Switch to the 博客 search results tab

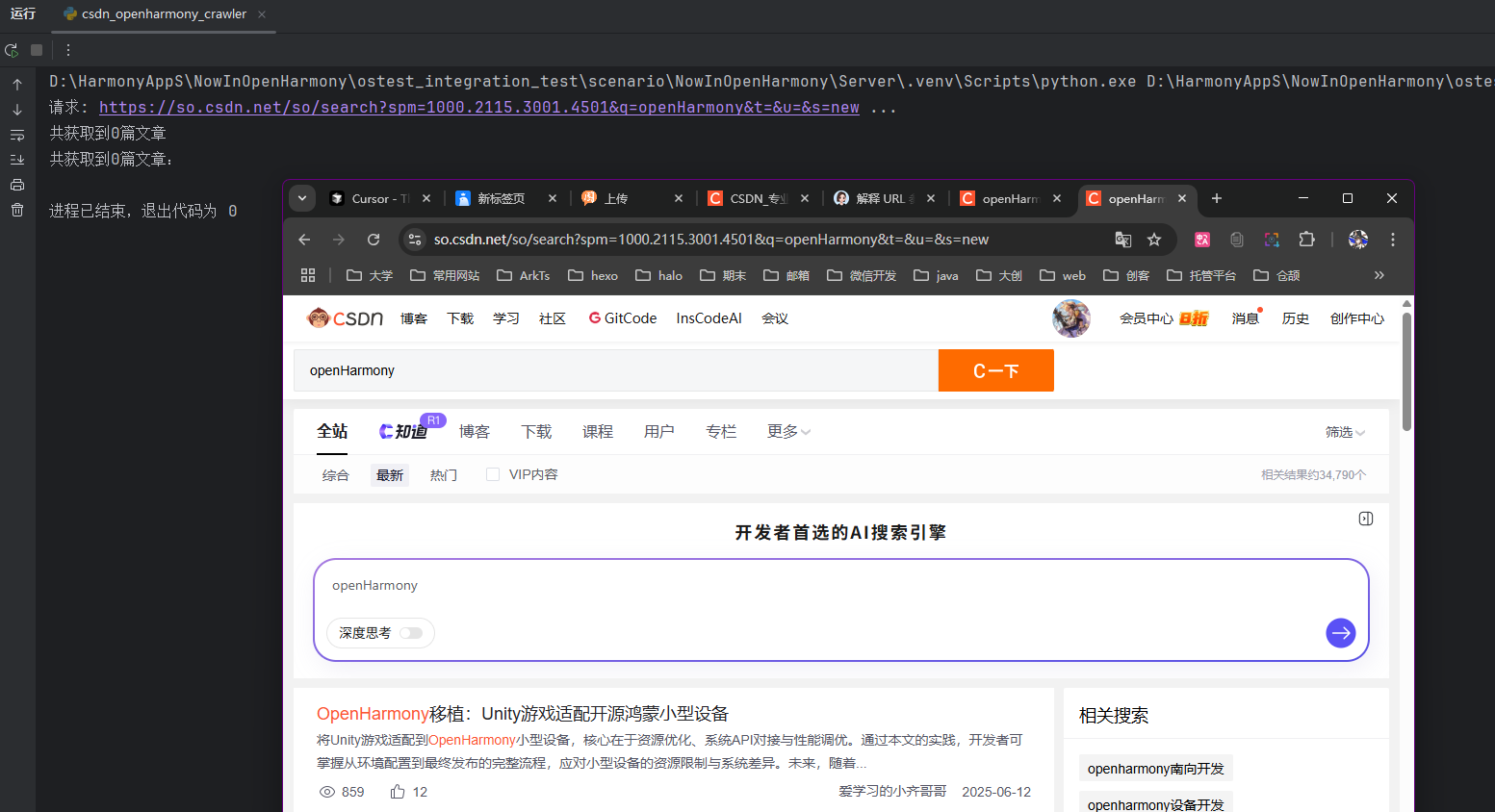474,432
